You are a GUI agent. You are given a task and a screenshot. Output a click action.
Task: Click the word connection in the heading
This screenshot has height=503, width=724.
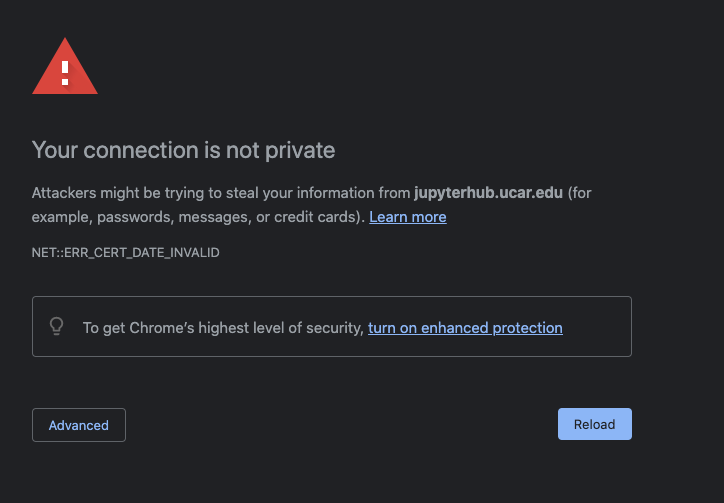141,151
